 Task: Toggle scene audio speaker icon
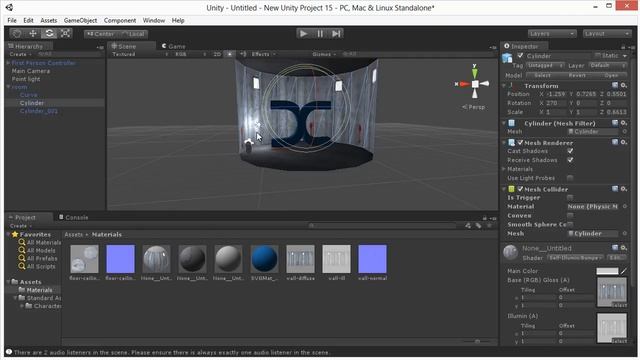[243, 54]
